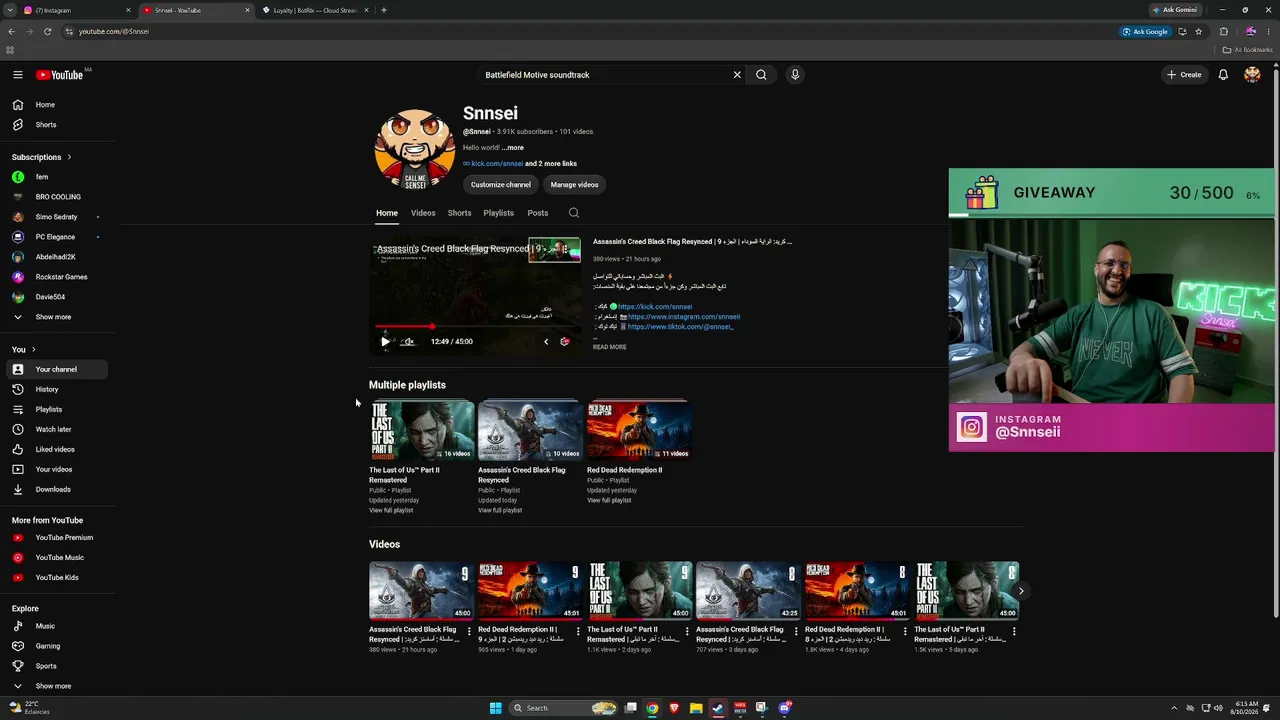Click the YouTube logo
This screenshot has height=720, width=1280.
point(60,75)
